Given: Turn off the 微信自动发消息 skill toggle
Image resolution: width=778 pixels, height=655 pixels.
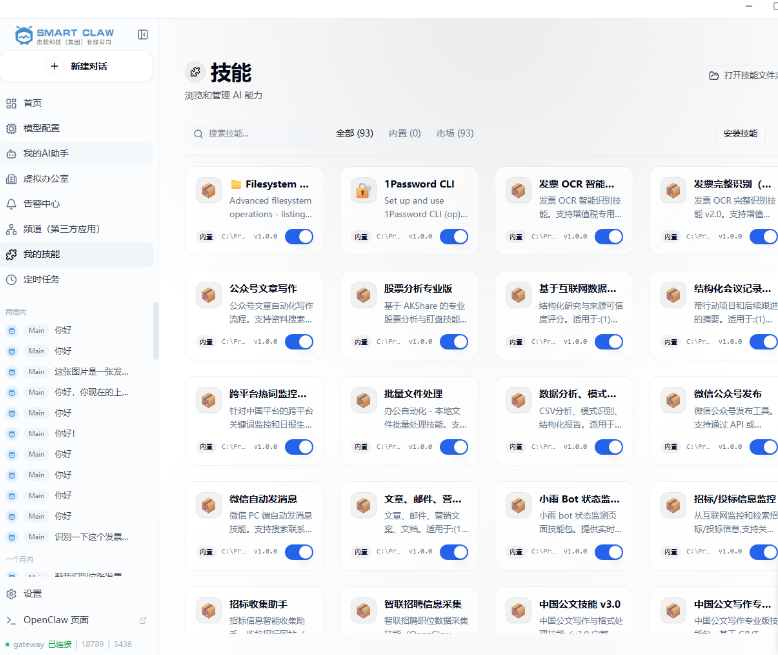Looking at the screenshot, I should [x=299, y=551].
